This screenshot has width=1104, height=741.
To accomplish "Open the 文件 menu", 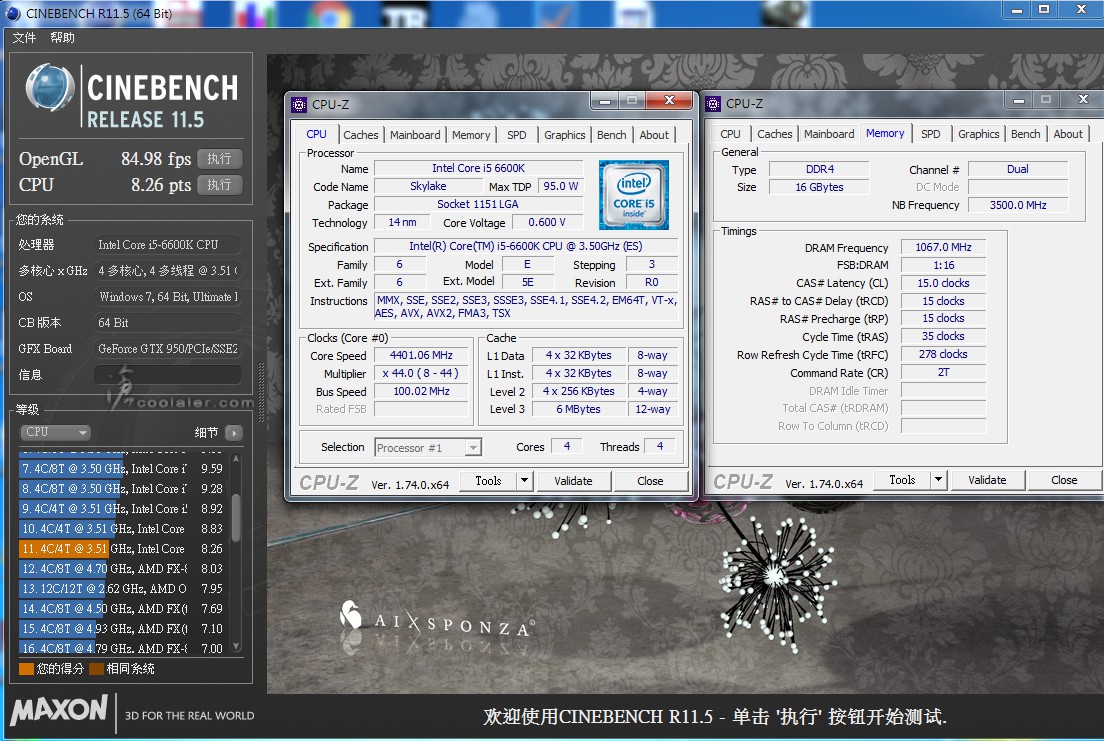I will pos(24,37).
